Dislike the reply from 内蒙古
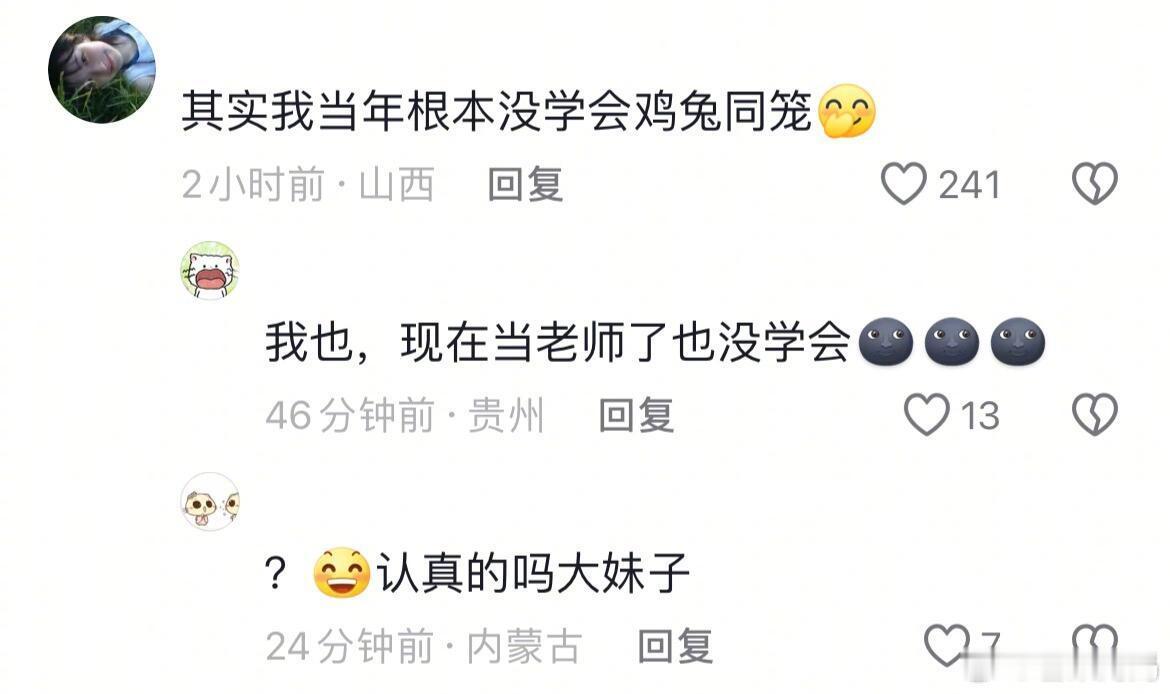 pos(1095,645)
